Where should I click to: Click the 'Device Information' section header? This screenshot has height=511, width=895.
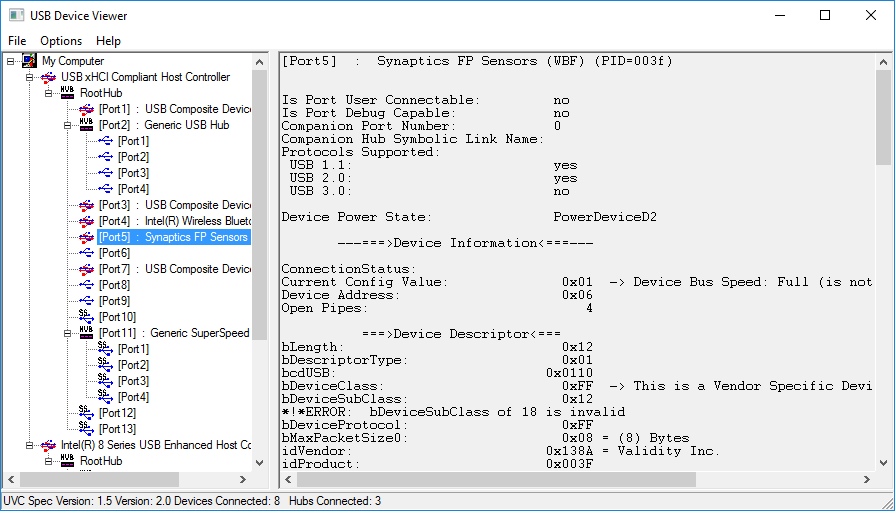pyautogui.click(x=465, y=243)
